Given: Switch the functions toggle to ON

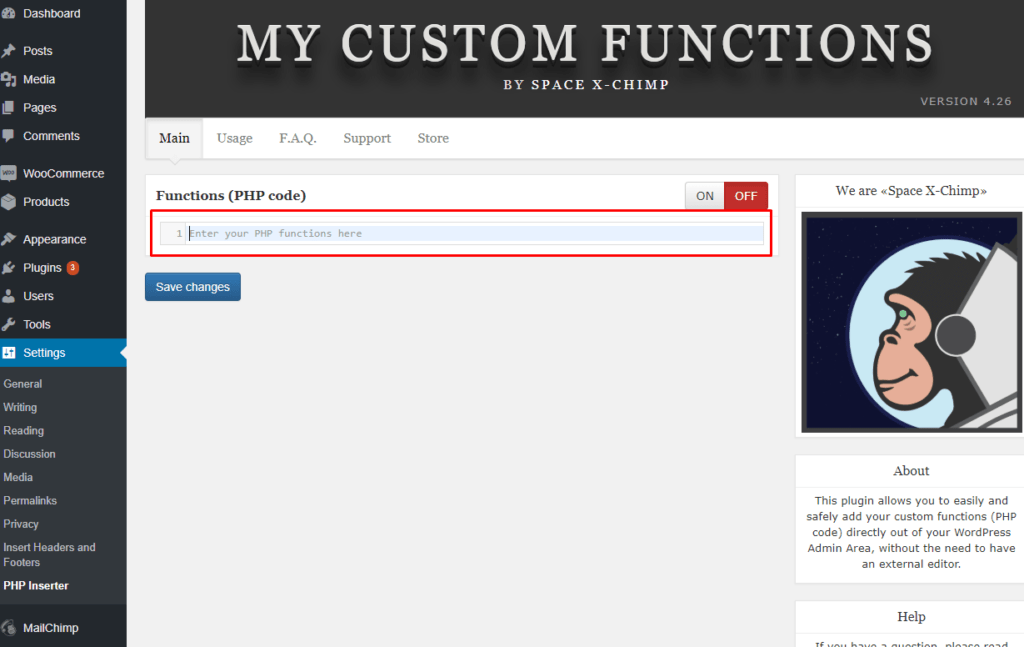Looking at the screenshot, I should [x=704, y=196].
